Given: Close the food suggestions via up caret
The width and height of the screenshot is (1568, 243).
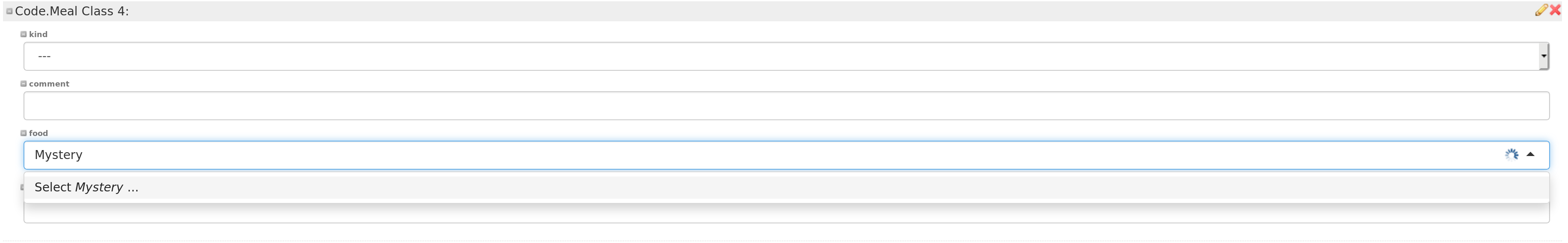Looking at the screenshot, I should point(1530,154).
